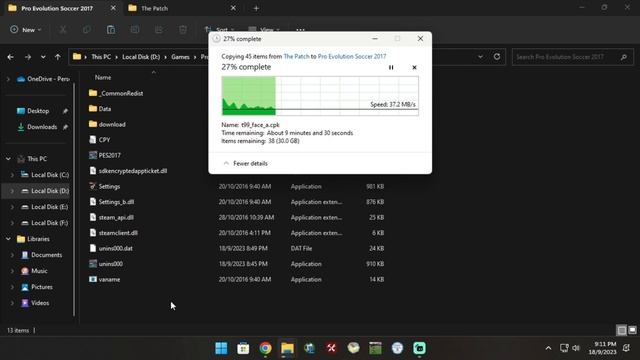The width and height of the screenshot is (640, 360).
Task: Add a new File Explorer tab
Action: [x=256, y=8]
